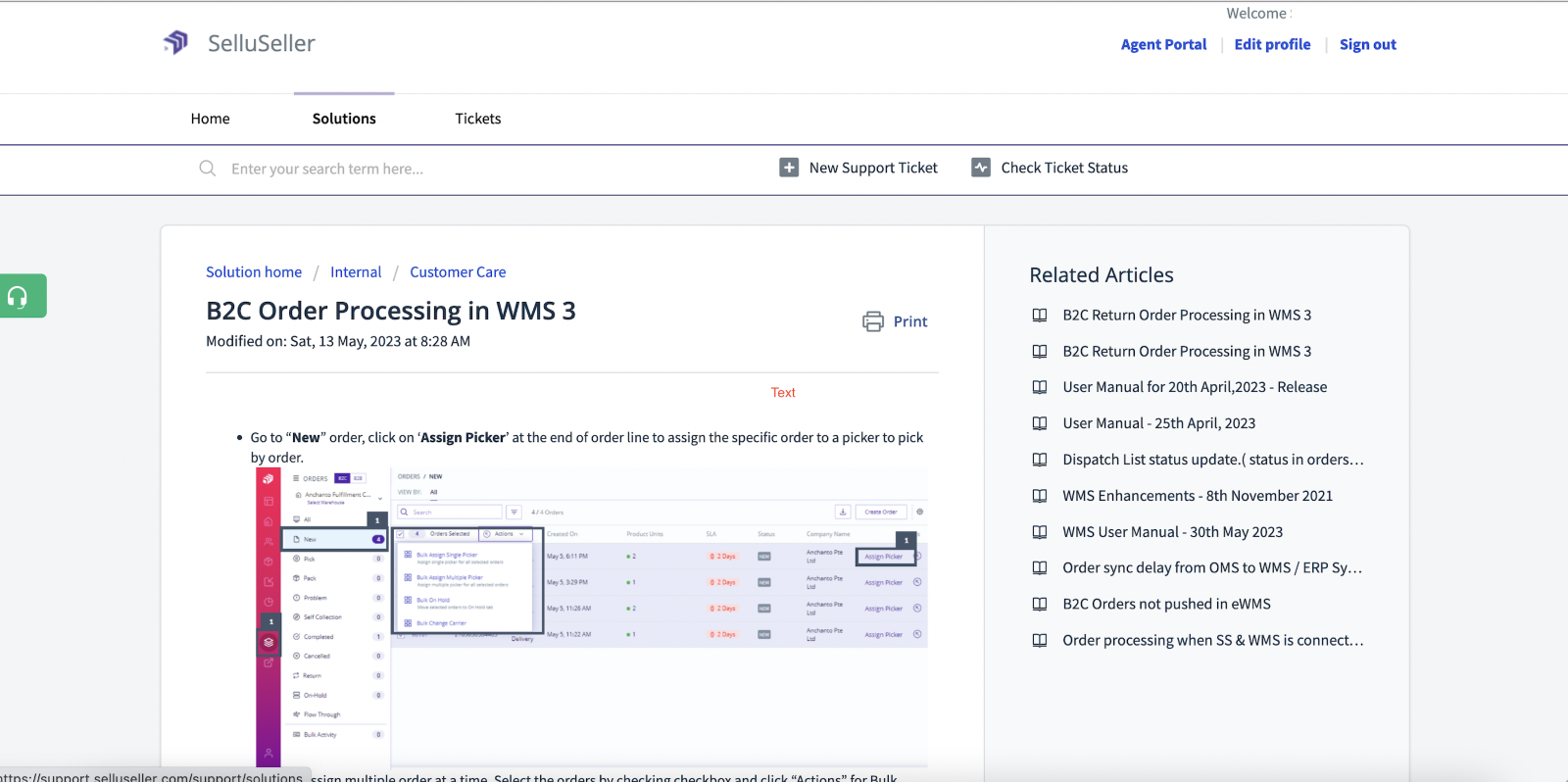Image resolution: width=1568 pixels, height=782 pixels.
Task: Click the red Text label in article
Action: 783,392
